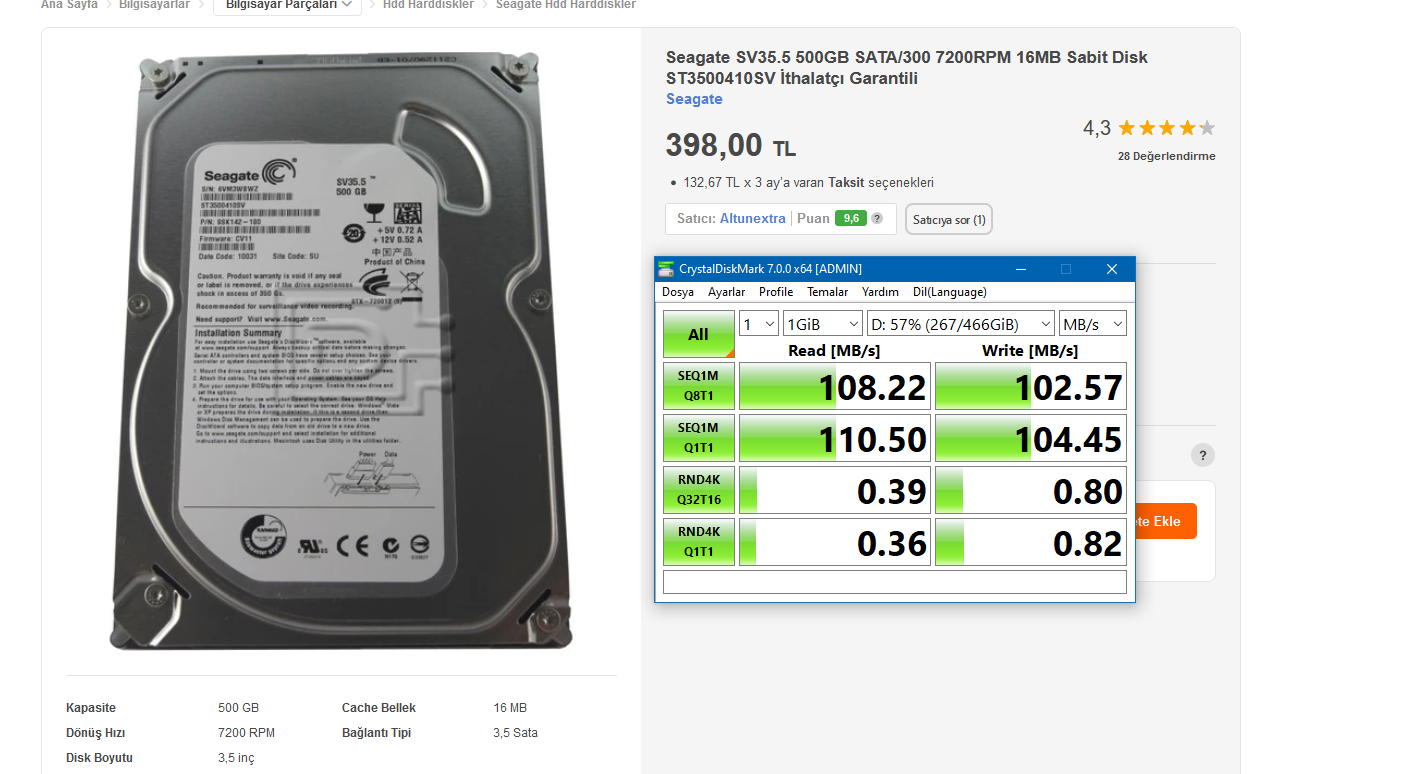Screen dimensions: 1406x774
Task: Run all benchmarks with the All button
Action: point(698,334)
